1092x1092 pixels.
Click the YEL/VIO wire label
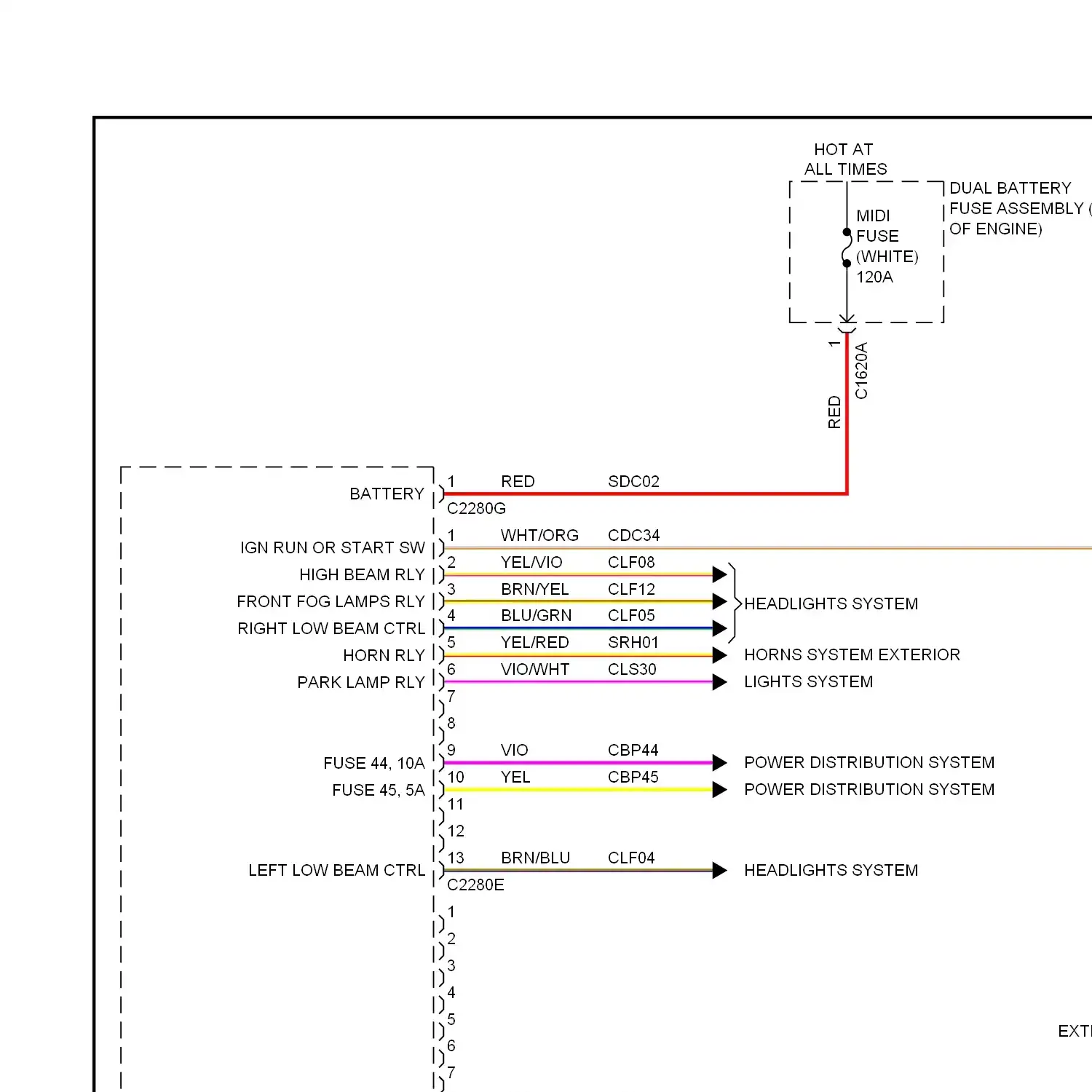531,562
